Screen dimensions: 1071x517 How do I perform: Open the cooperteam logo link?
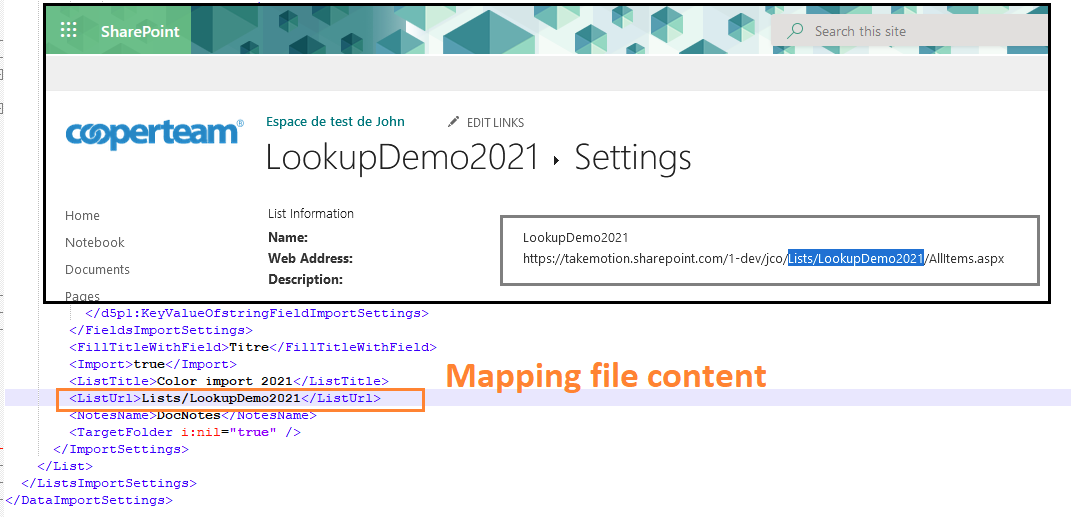(154, 134)
